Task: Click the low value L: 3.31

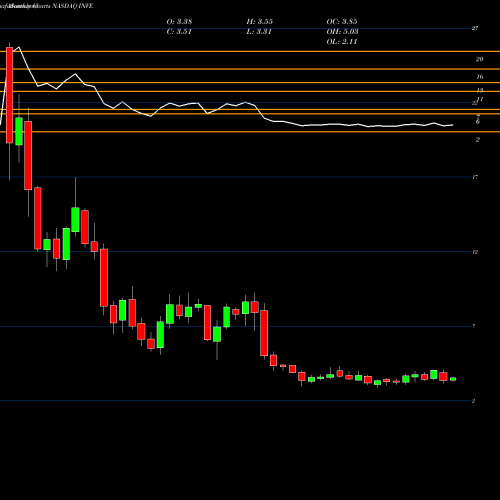Action: click(x=259, y=32)
